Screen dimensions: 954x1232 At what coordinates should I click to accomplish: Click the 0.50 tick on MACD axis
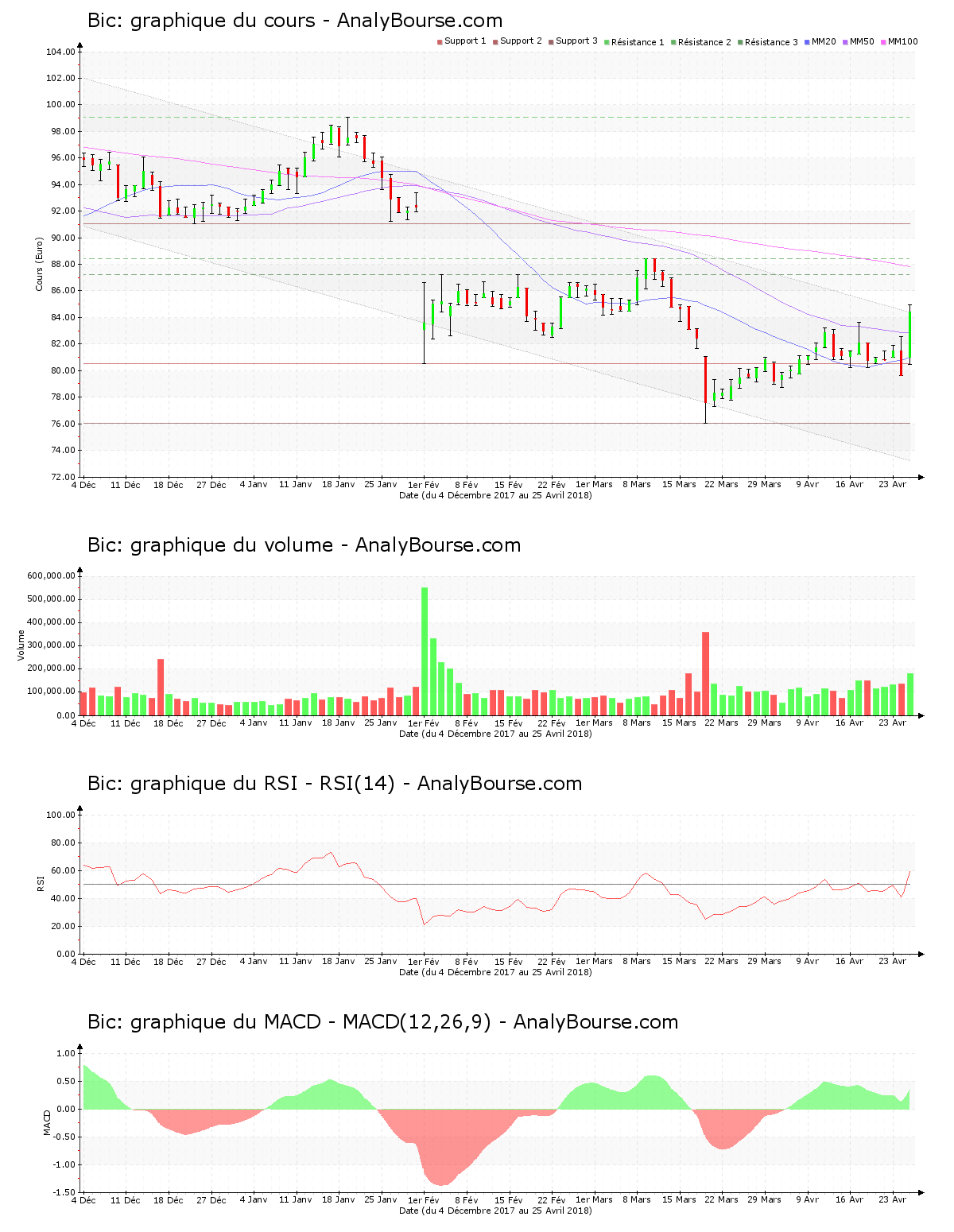pyautogui.click(x=67, y=1081)
